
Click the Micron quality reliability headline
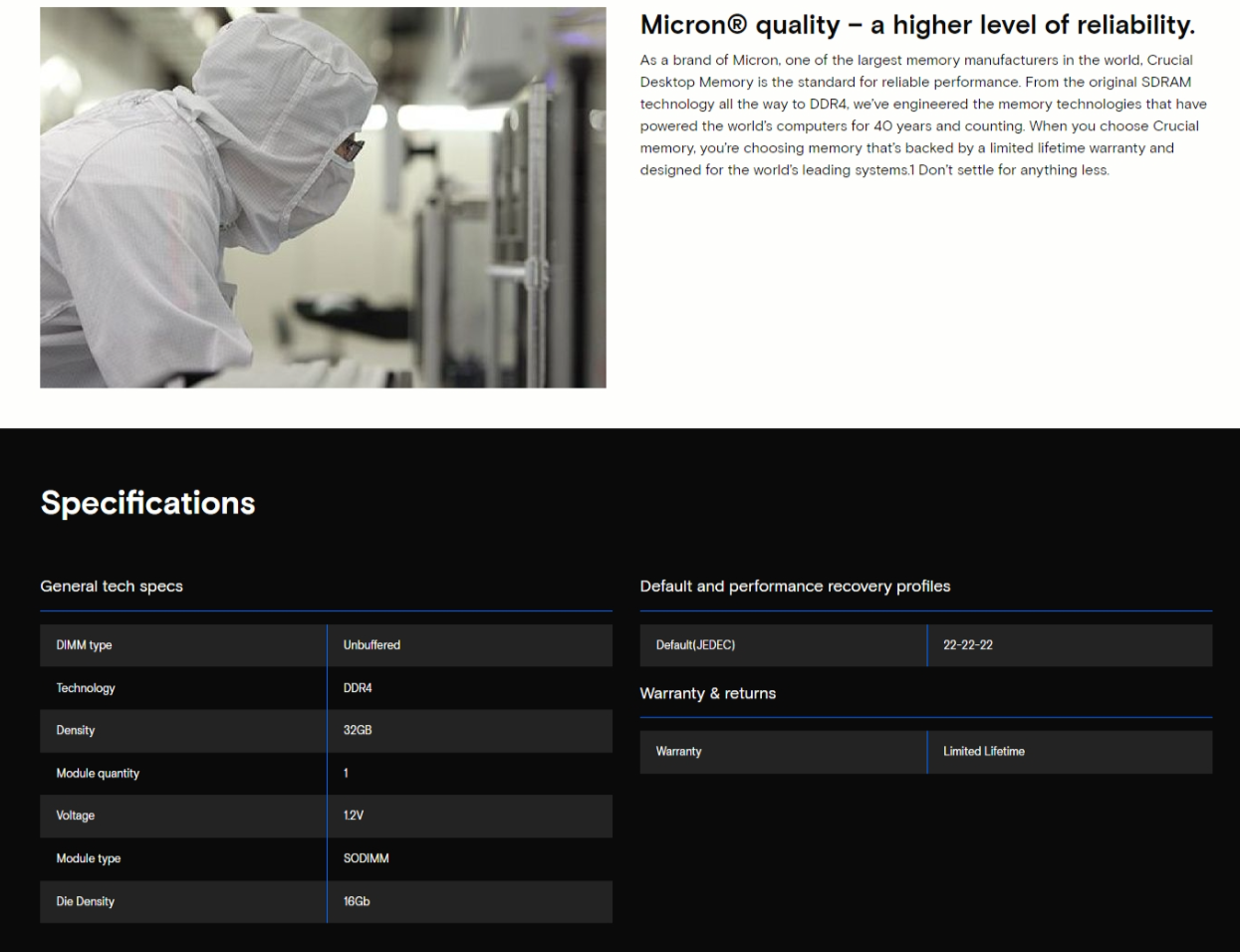click(917, 25)
